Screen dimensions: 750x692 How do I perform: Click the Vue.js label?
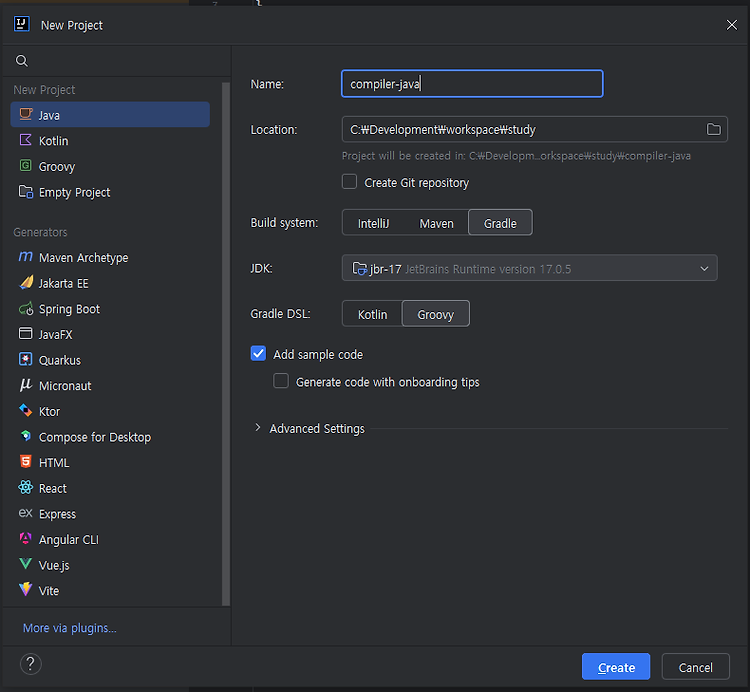[54, 565]
